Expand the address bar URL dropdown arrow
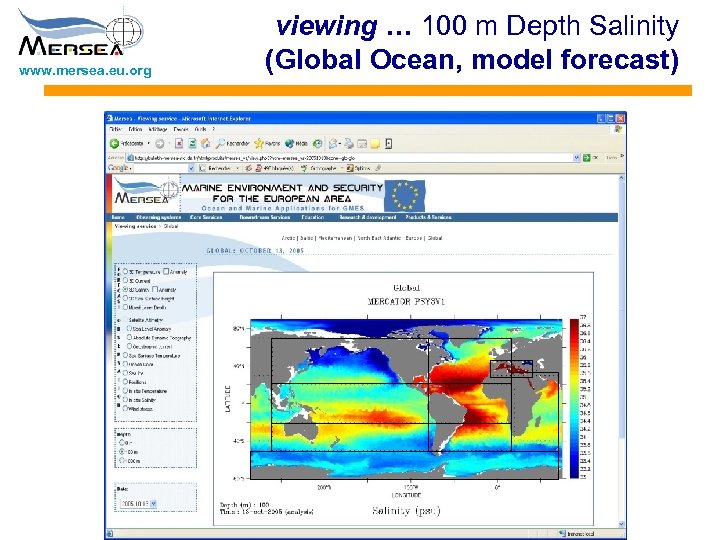Viewport: 720px width, 540px height. click(x=577, y=158)
